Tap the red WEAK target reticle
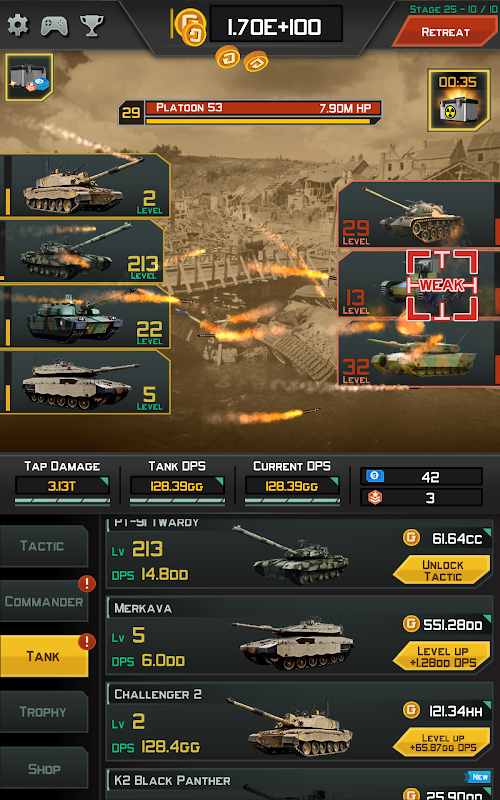Image resolution: width=500 pixels, height=800 pixels. click(442, 285)
